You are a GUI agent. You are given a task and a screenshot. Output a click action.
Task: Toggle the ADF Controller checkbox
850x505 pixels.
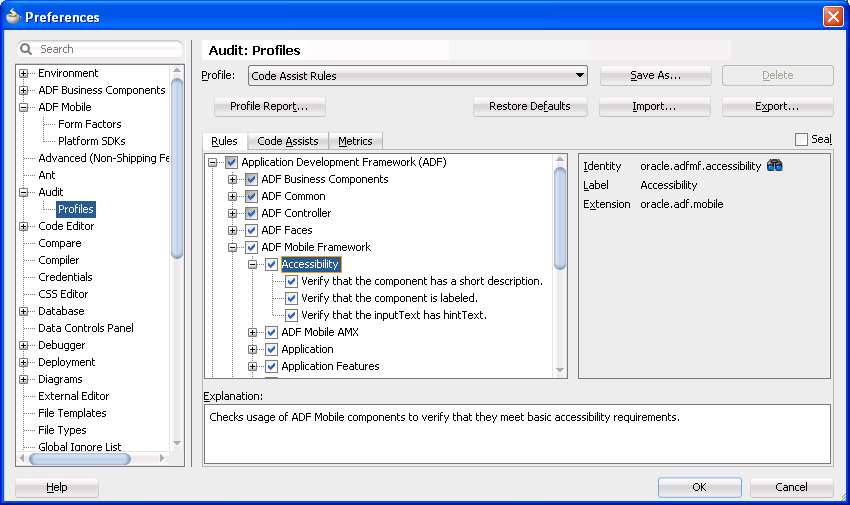click(x=252, y=213)
